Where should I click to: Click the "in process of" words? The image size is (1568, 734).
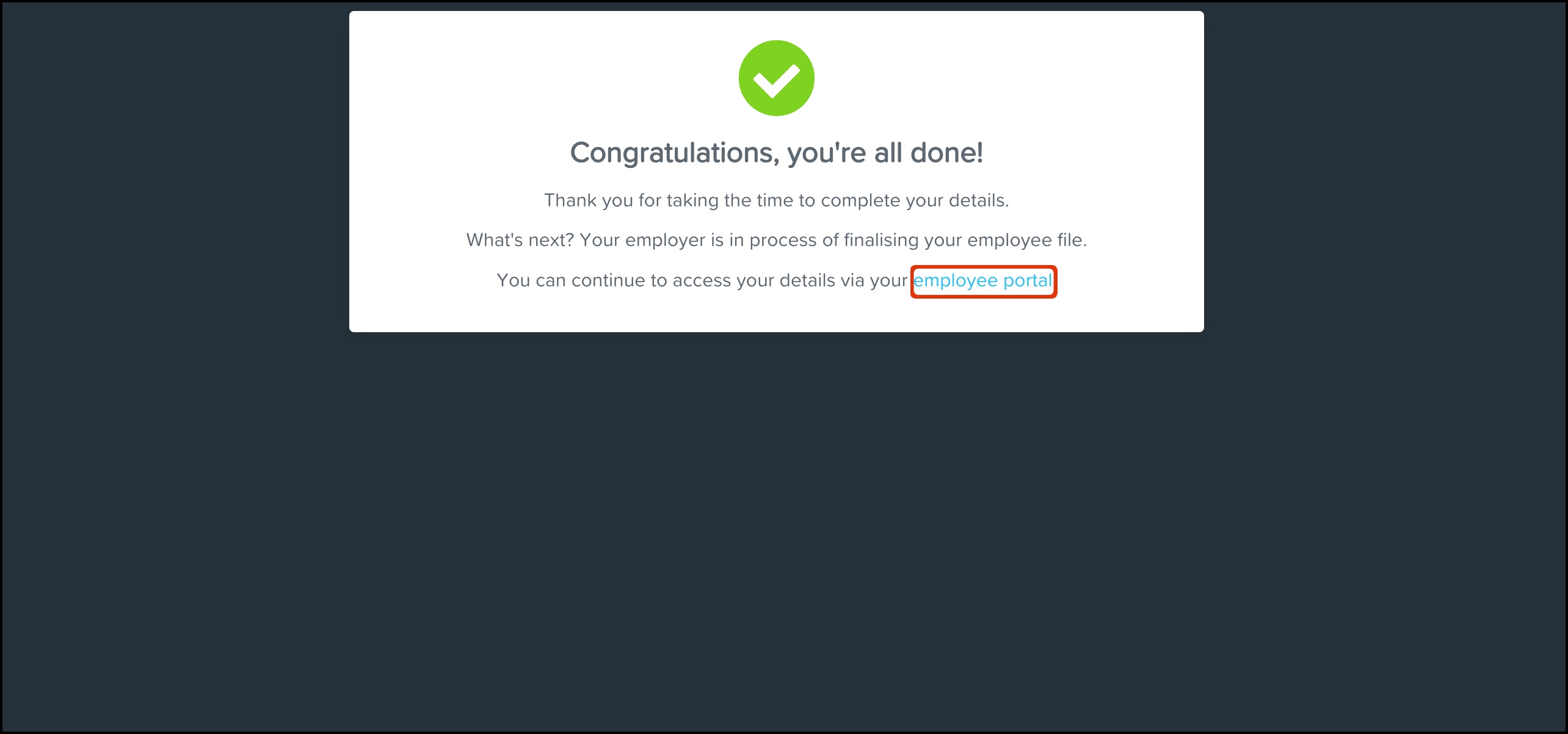(x=784, y=241)
